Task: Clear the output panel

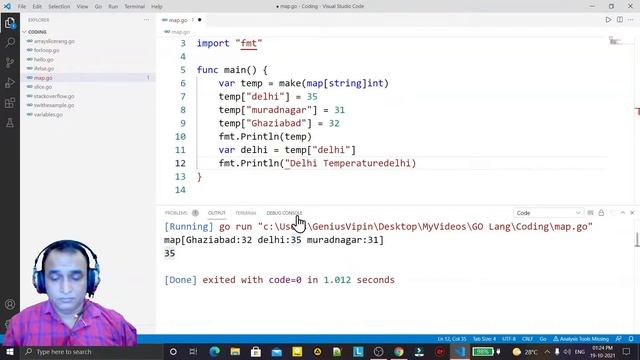Action: point(590,213)
